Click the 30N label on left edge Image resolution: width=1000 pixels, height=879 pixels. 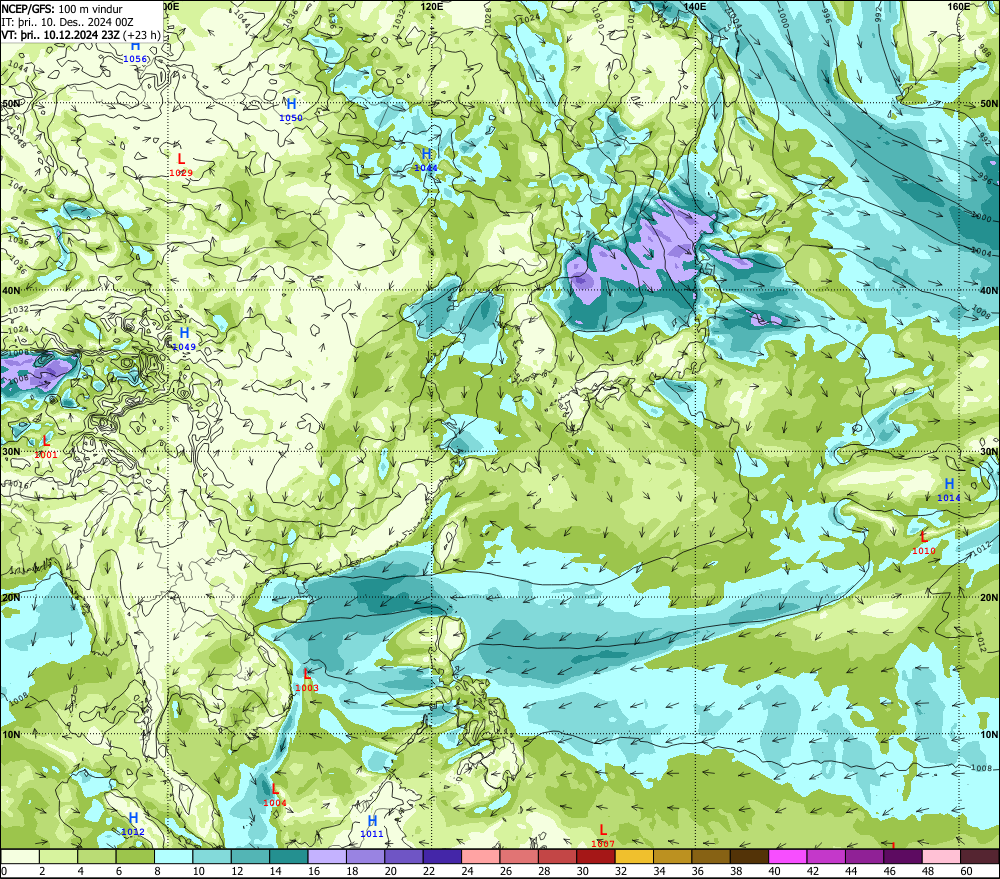point(11,452)
